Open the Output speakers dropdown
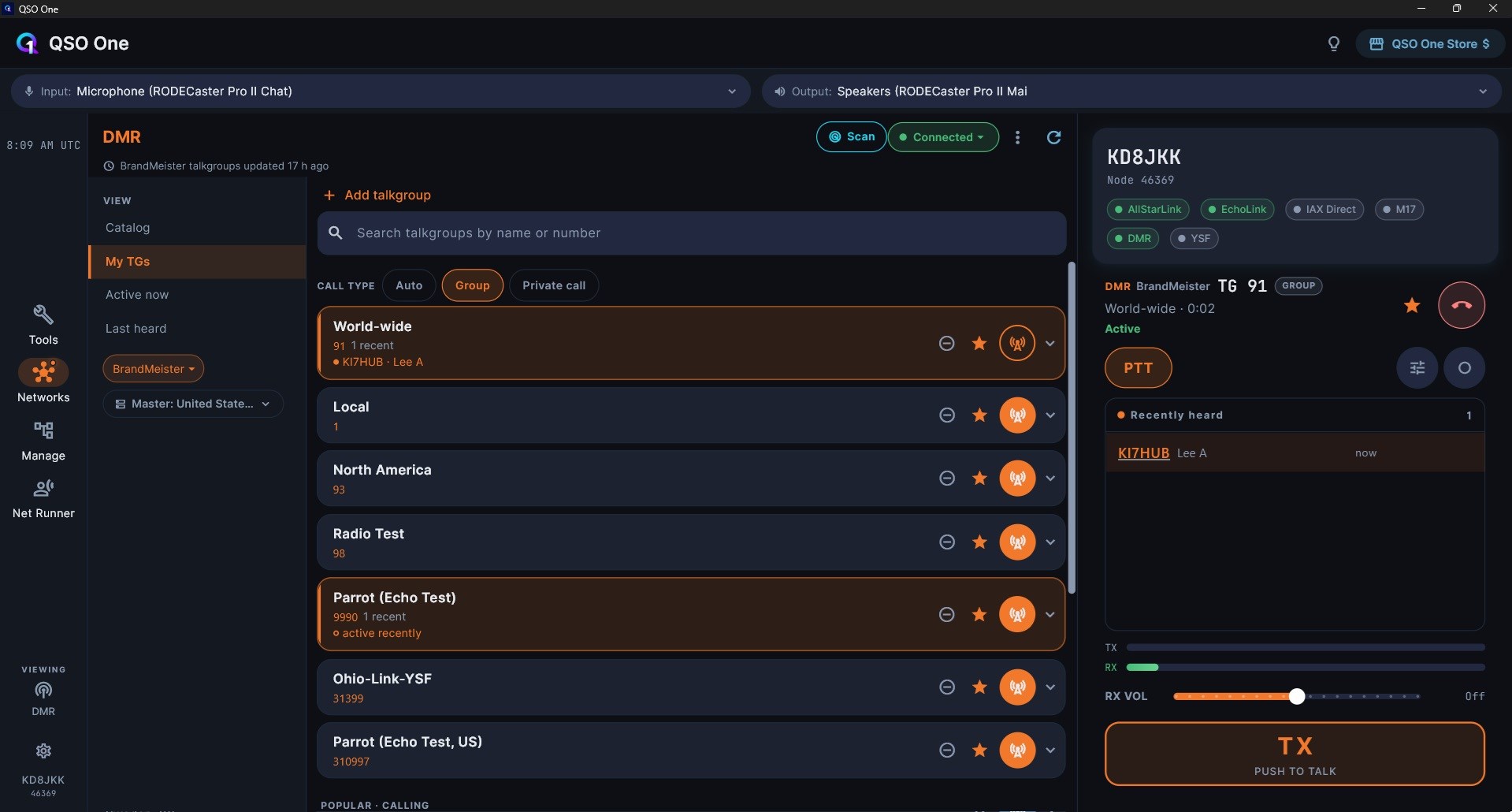Image resolution: width=1512 pixels, height=812 pixels. point(1131,91)
